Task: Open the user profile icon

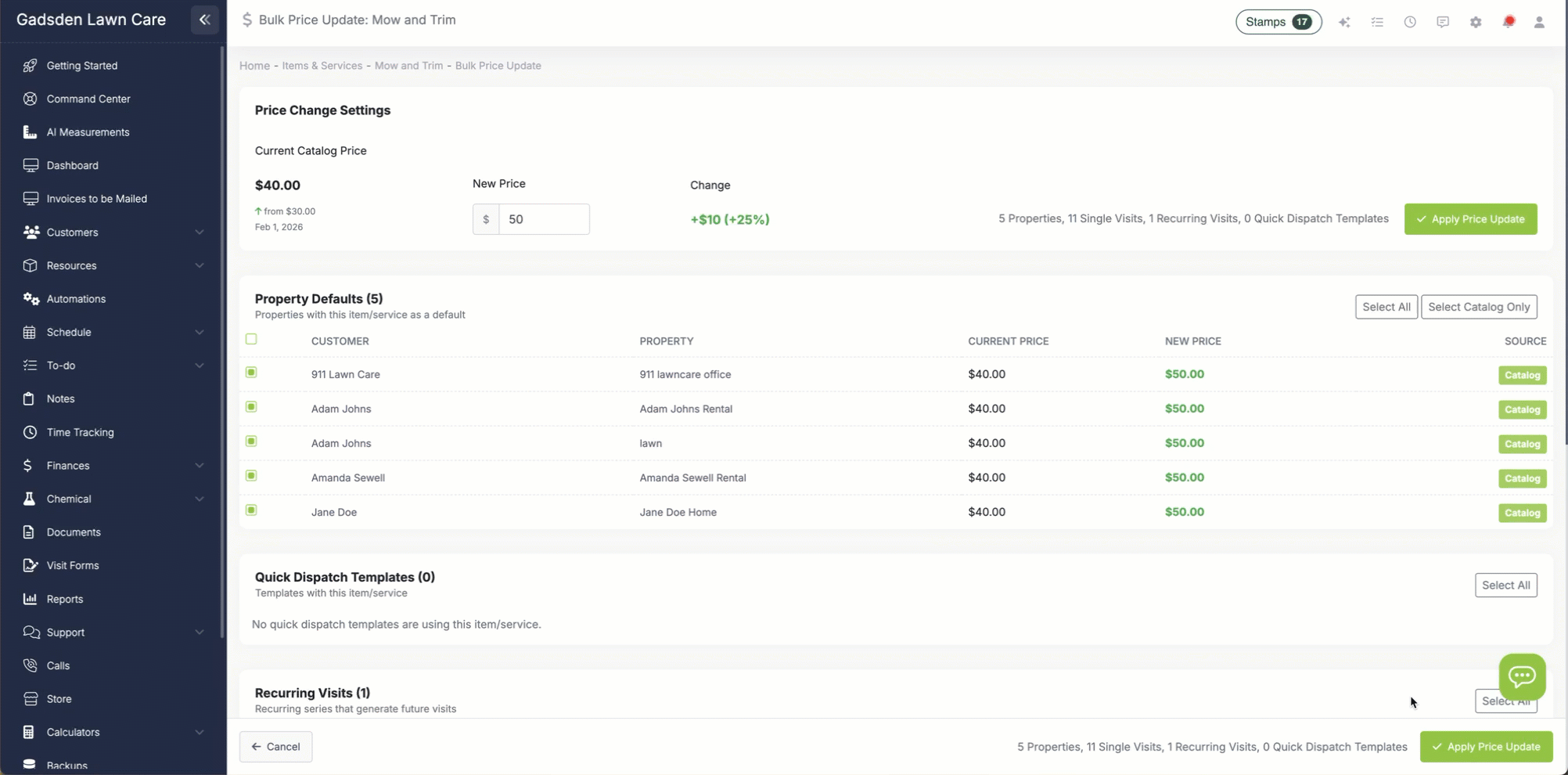Action: tap(1539, 22)
